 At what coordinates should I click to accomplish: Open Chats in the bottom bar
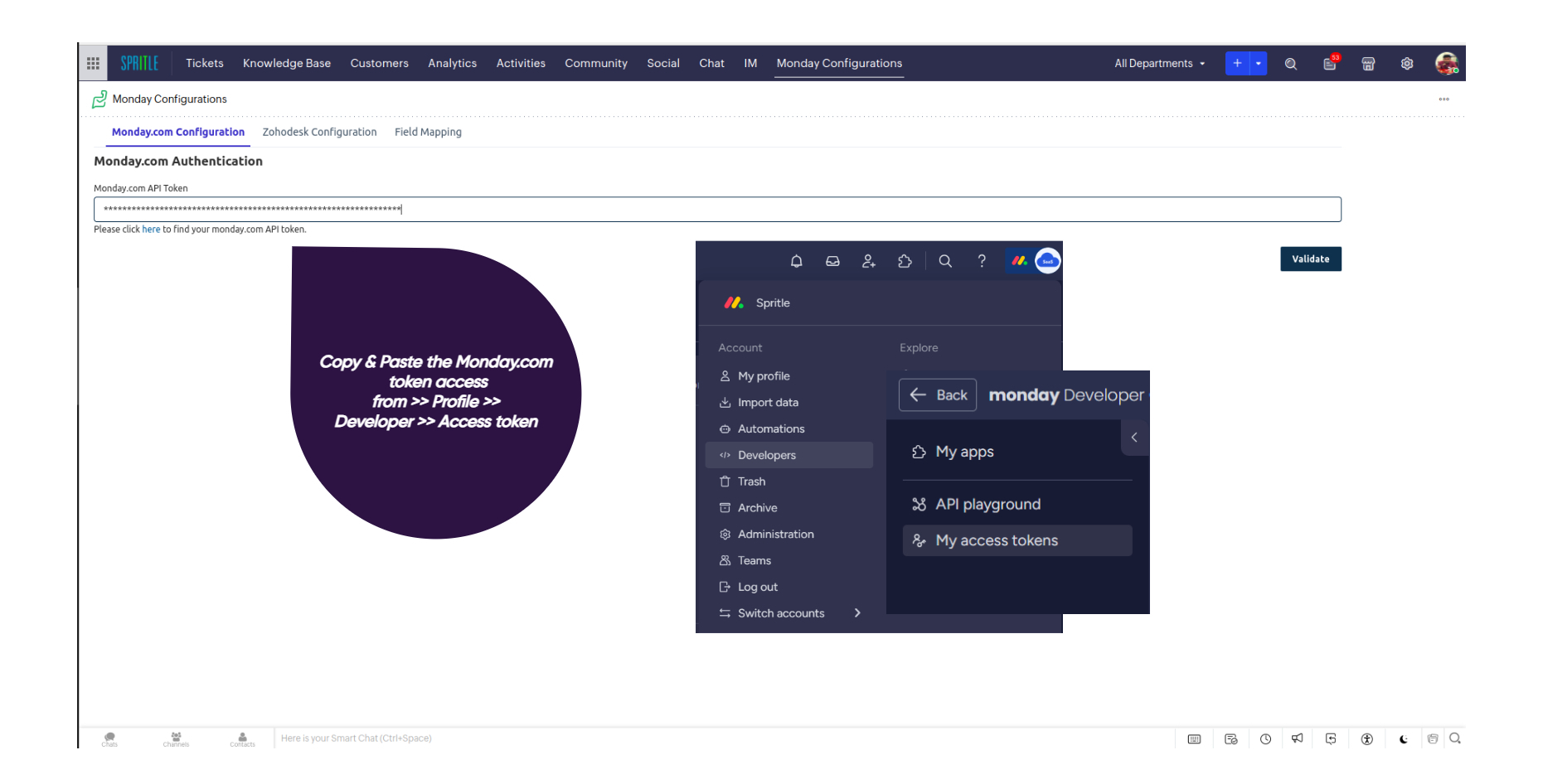[109, 738]
